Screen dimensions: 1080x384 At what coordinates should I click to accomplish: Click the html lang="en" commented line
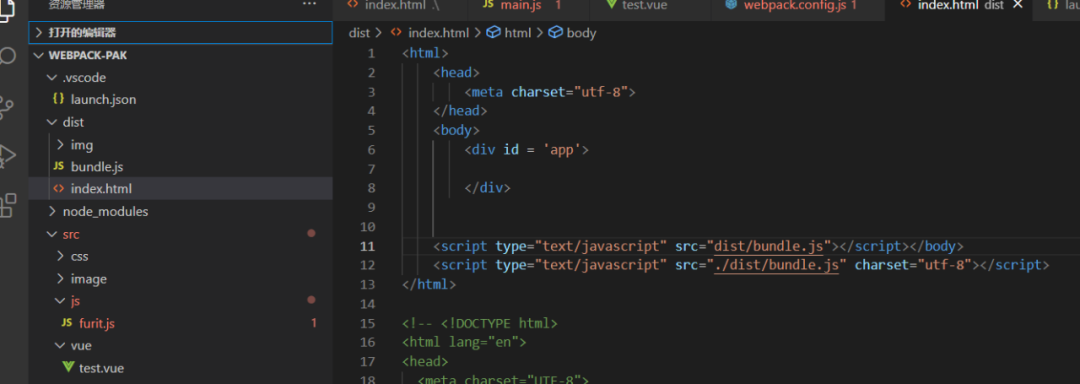tap(464, 342)
